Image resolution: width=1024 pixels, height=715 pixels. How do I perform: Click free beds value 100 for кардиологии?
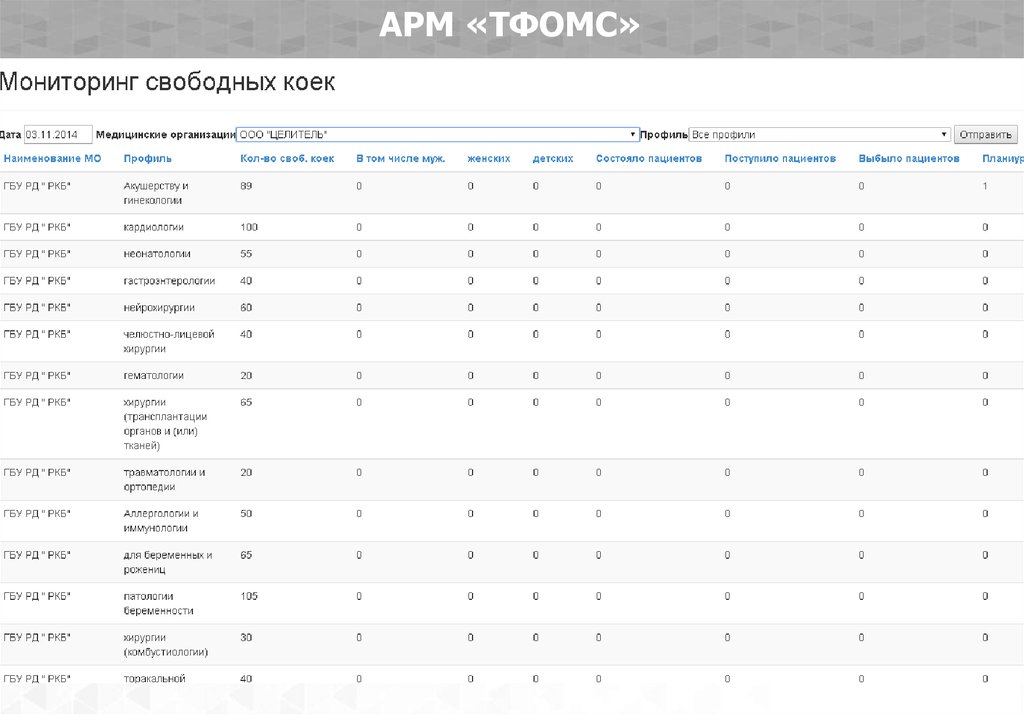249,227
